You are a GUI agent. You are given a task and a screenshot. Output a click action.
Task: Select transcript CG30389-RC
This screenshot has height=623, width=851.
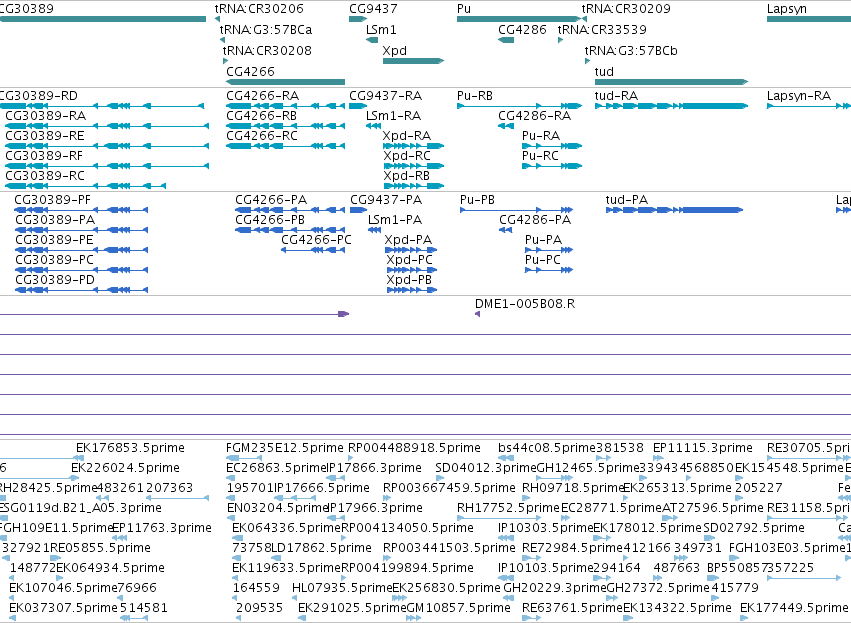tap(45, 176)
